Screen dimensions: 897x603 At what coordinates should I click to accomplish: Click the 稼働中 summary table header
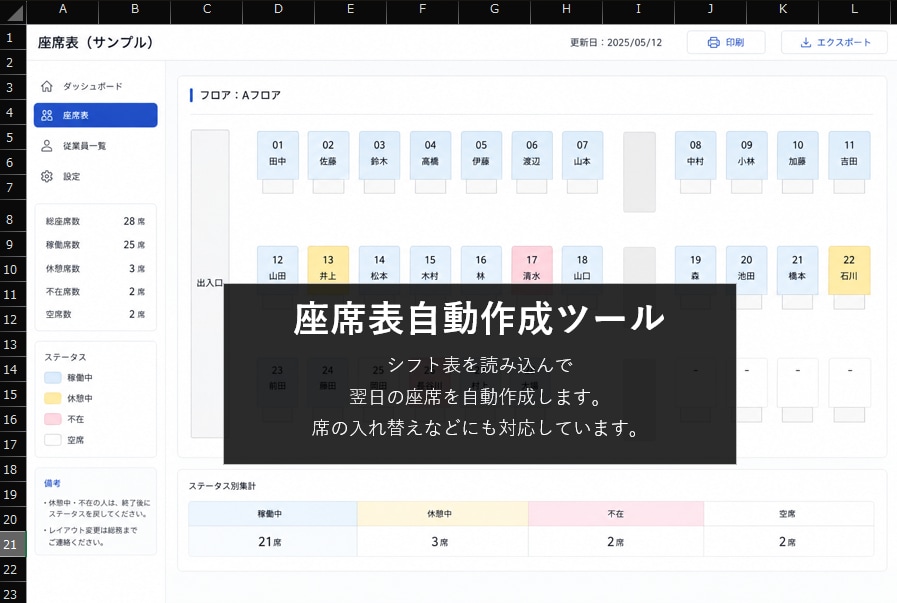coord(273,514)
